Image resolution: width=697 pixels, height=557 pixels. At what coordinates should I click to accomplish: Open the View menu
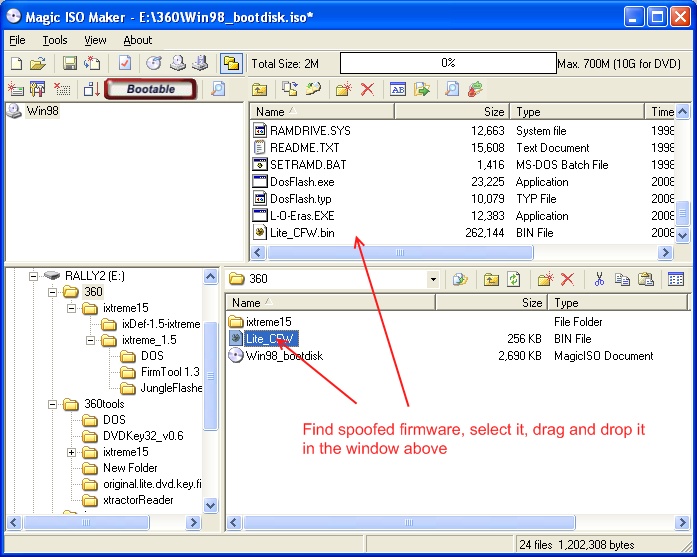[x=95, y=40]
